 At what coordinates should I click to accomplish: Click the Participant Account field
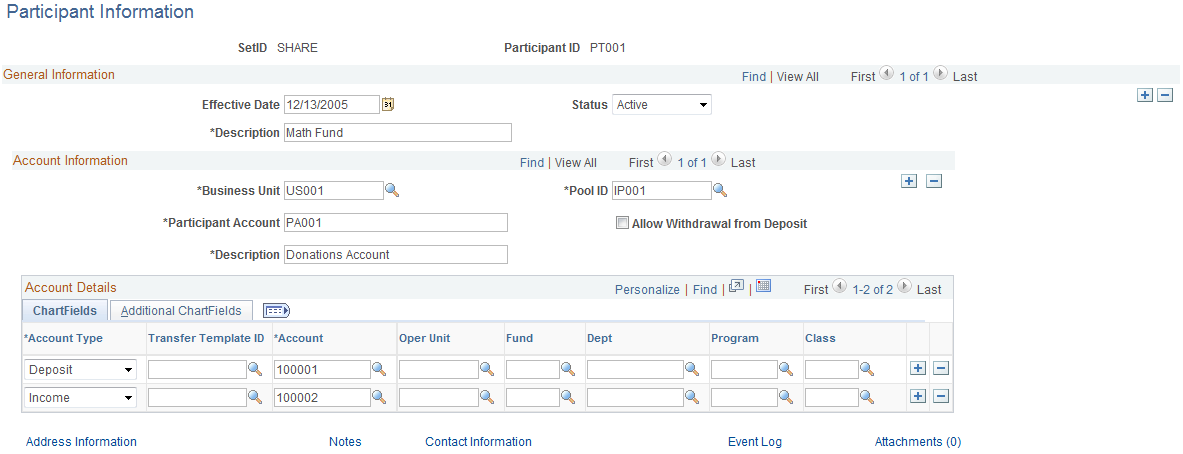(395, 222)
